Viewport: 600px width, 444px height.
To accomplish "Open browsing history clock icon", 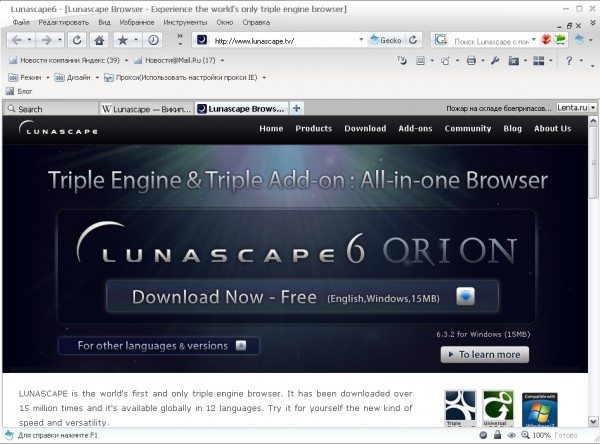I will click(x=153, y=40).
